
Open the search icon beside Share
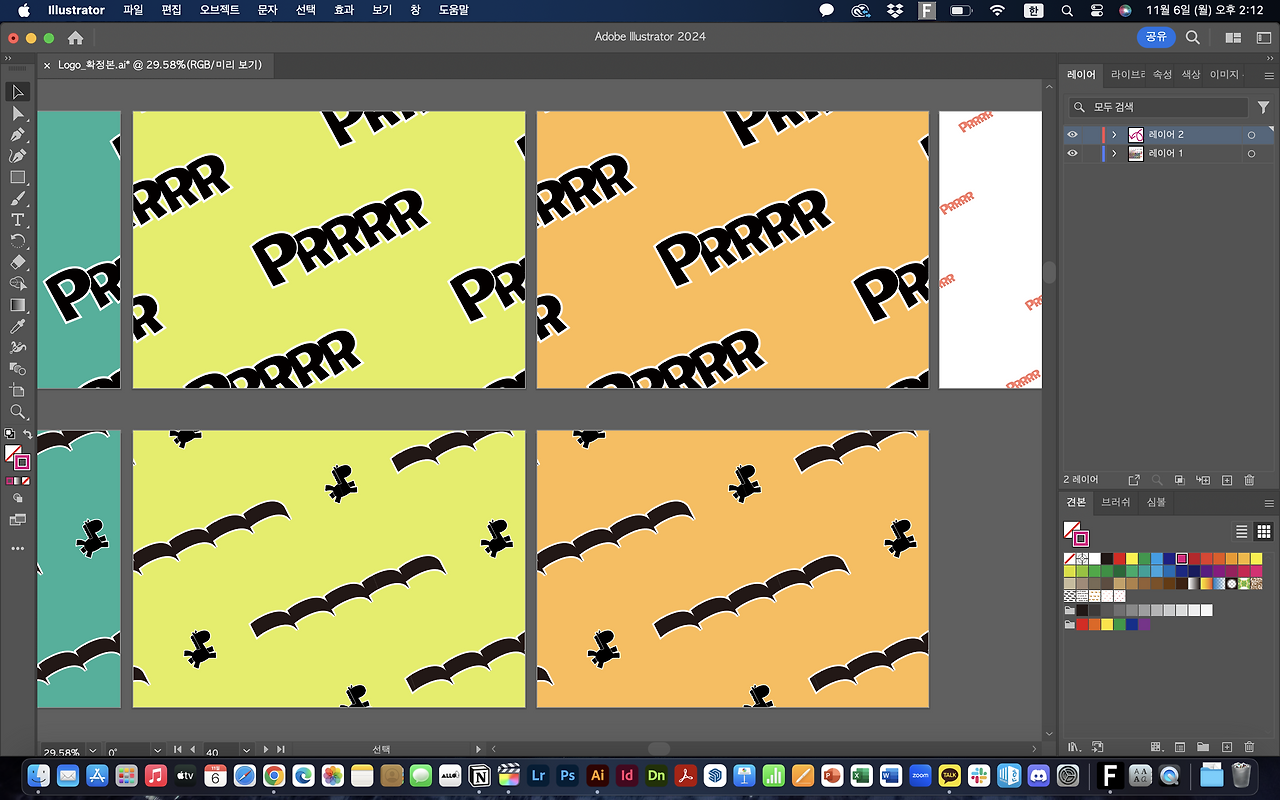[1193, 37]
